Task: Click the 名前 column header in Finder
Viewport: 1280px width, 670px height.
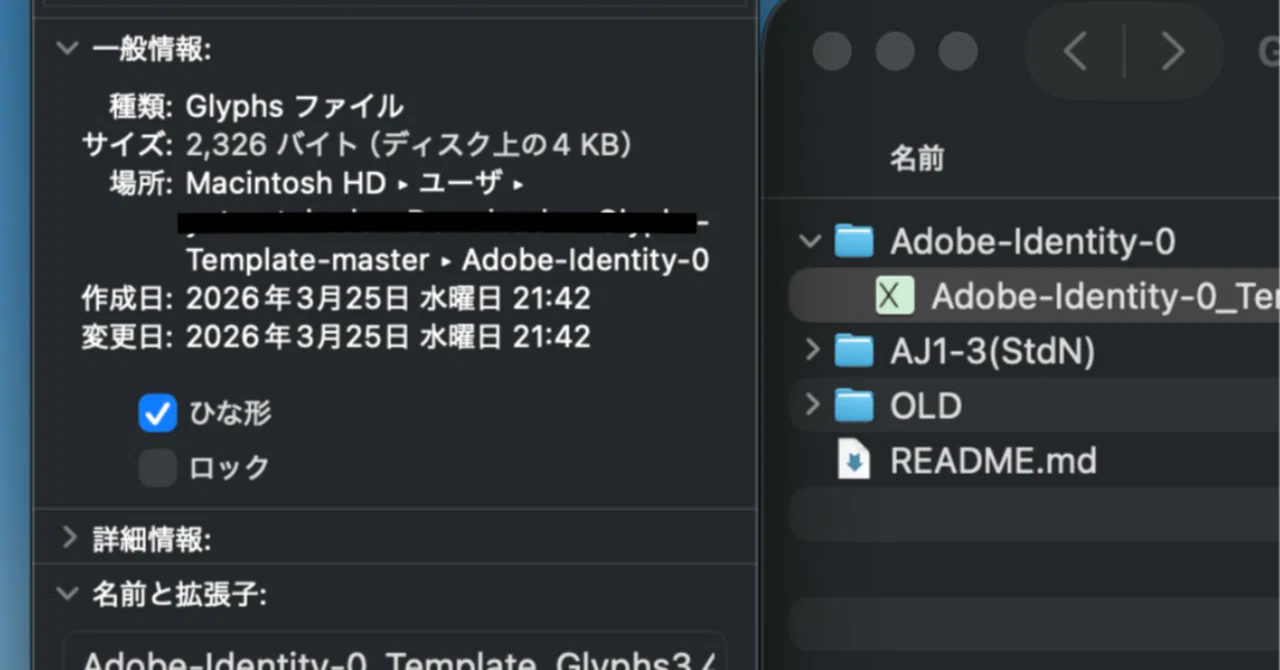Action: point(917,158)
